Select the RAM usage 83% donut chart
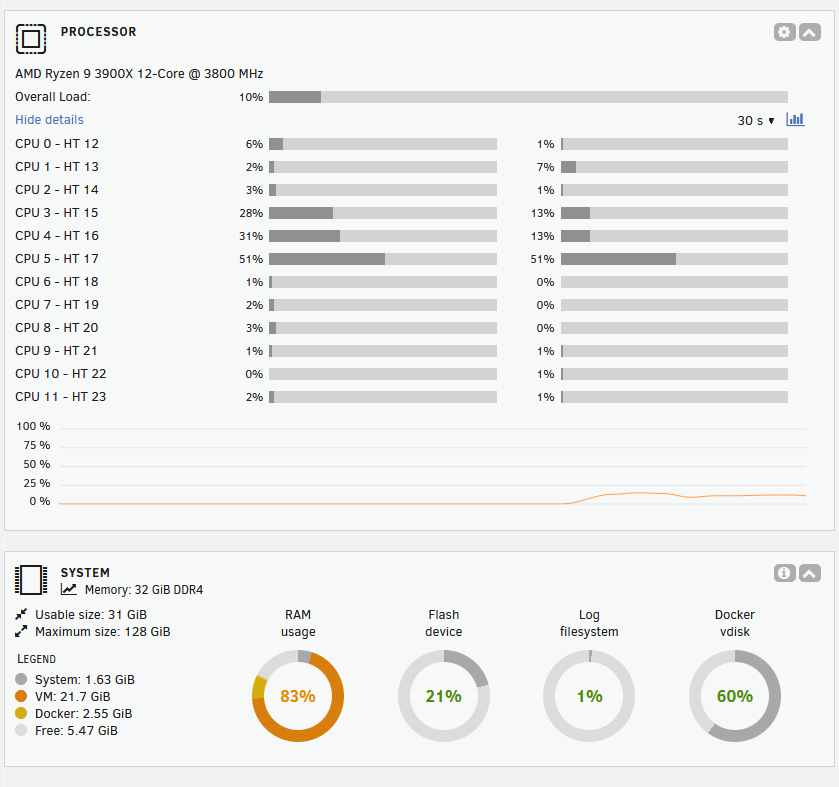This screenshot has height=787, width=839. pyautogui.click(x=298, y=696)
